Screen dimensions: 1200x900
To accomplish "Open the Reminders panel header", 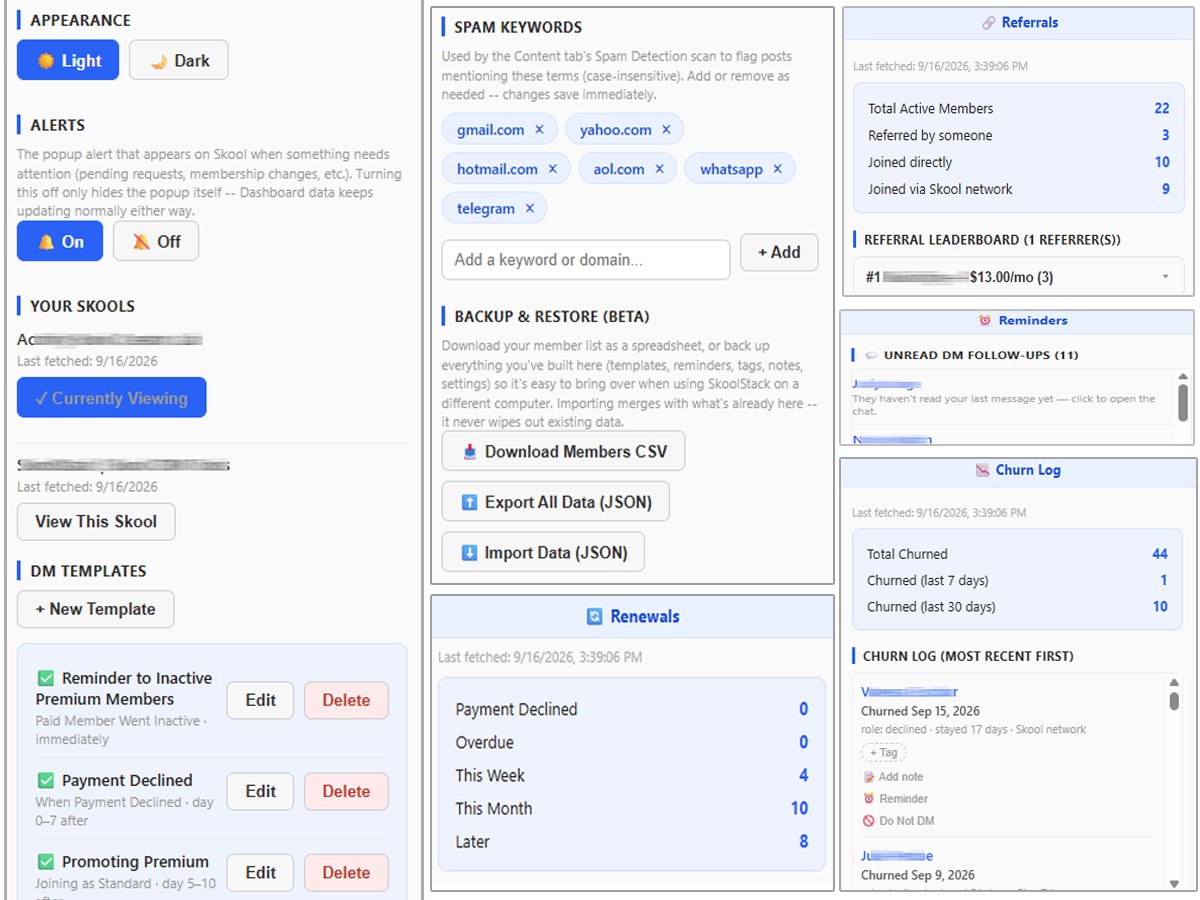I will [1018, 321].
